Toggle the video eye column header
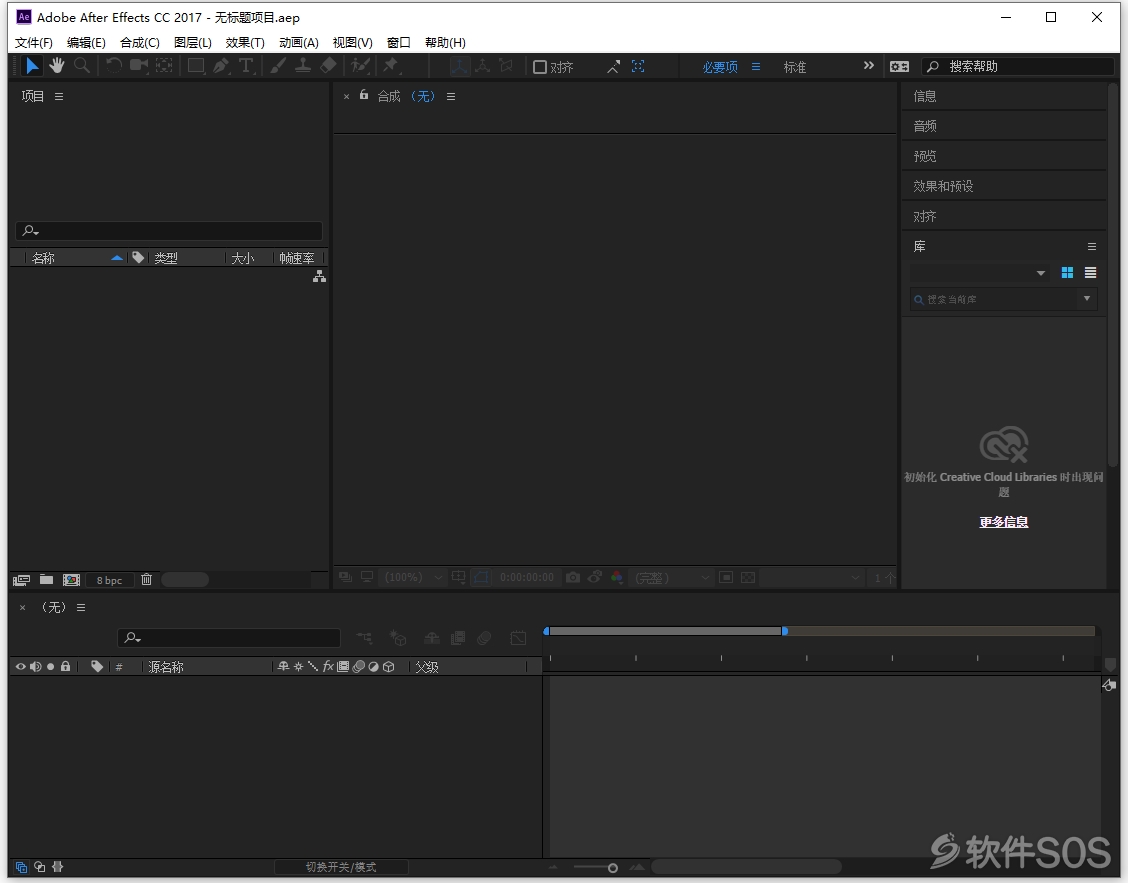Screen dimensions: 1128x883 20,667
